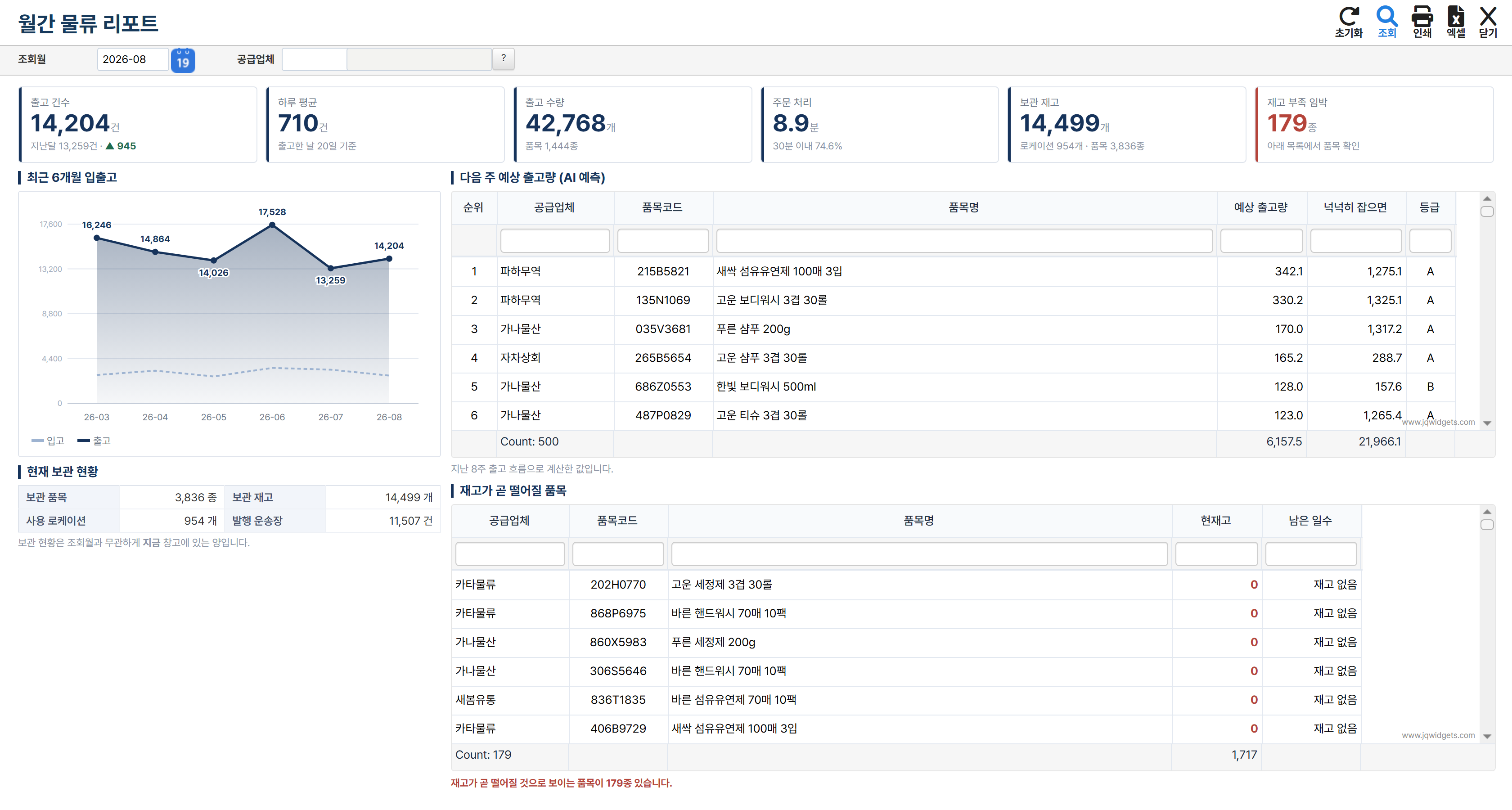Select row 한빛 보디워시 500ml
1512x810 pixels.
pyautogui.click(x=953, y=386)
